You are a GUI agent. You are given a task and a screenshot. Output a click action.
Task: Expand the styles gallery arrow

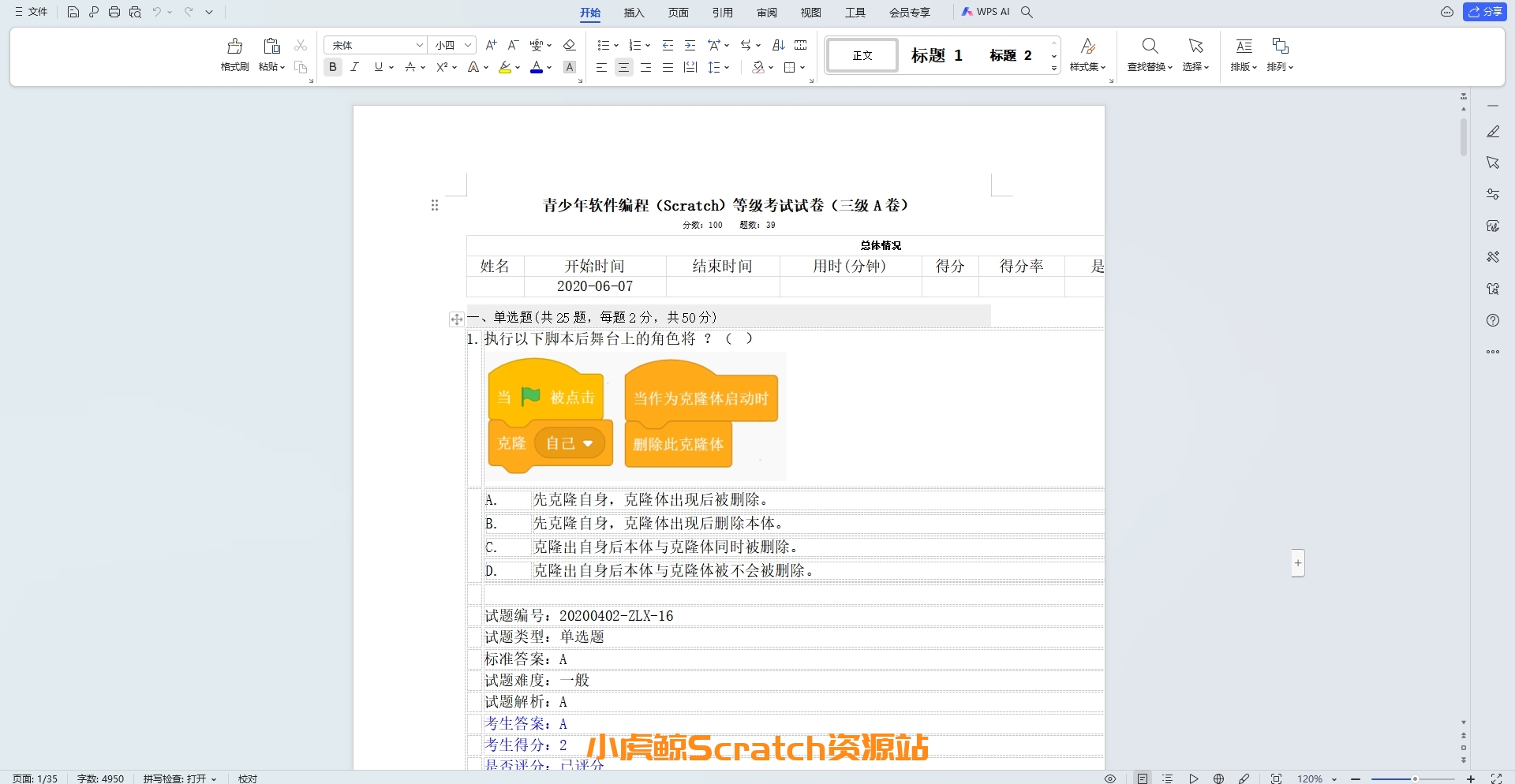pyautogui.click(x=1054, y=69)
